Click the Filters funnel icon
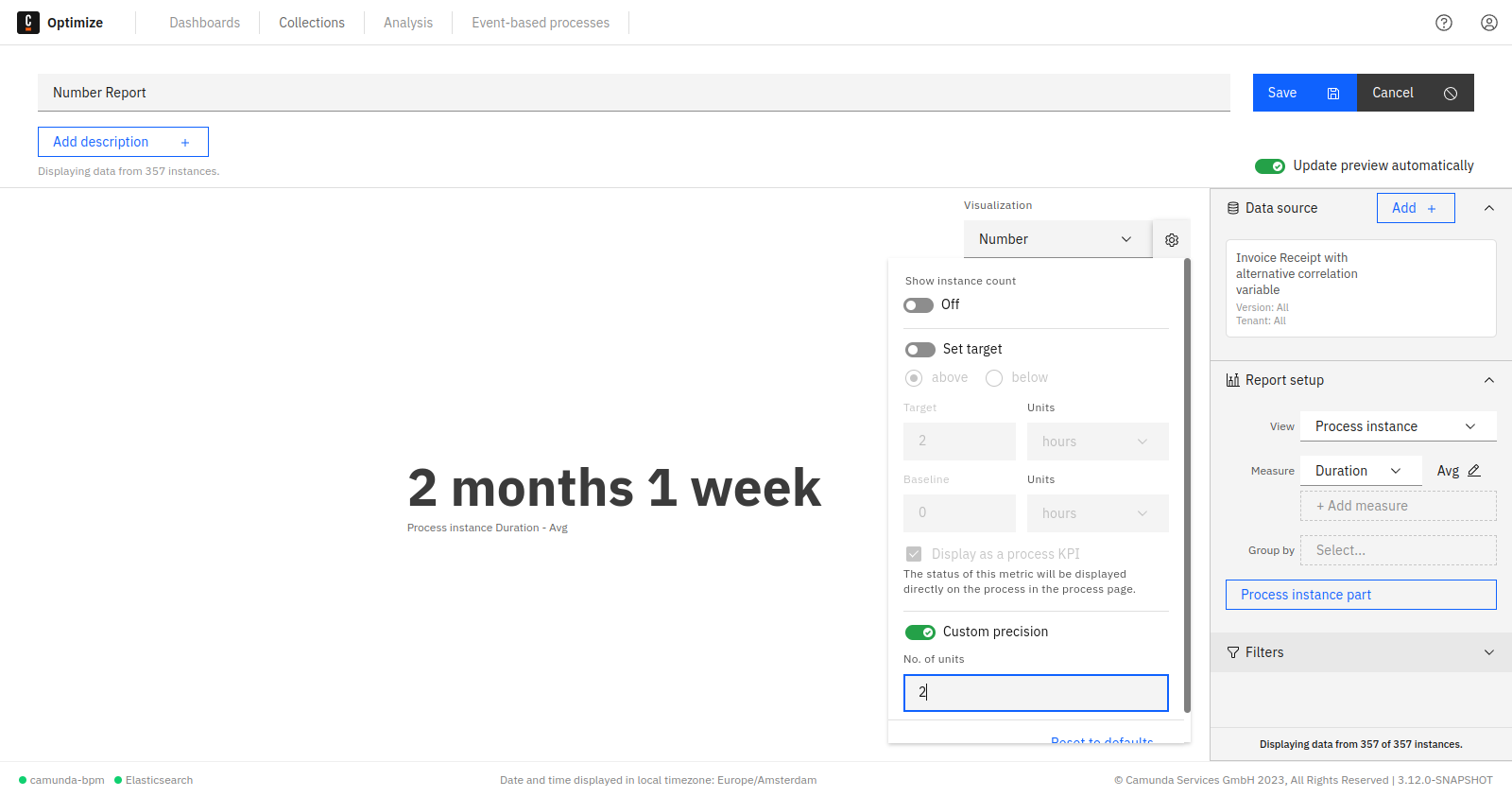Screen dimensions: 1512x797 coord(1232,652)
